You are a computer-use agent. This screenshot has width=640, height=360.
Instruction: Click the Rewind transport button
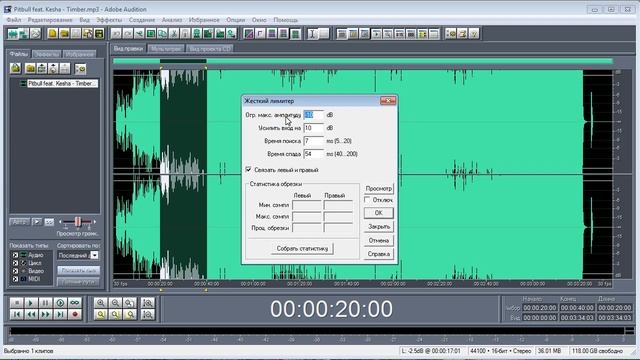click(31, 314)
